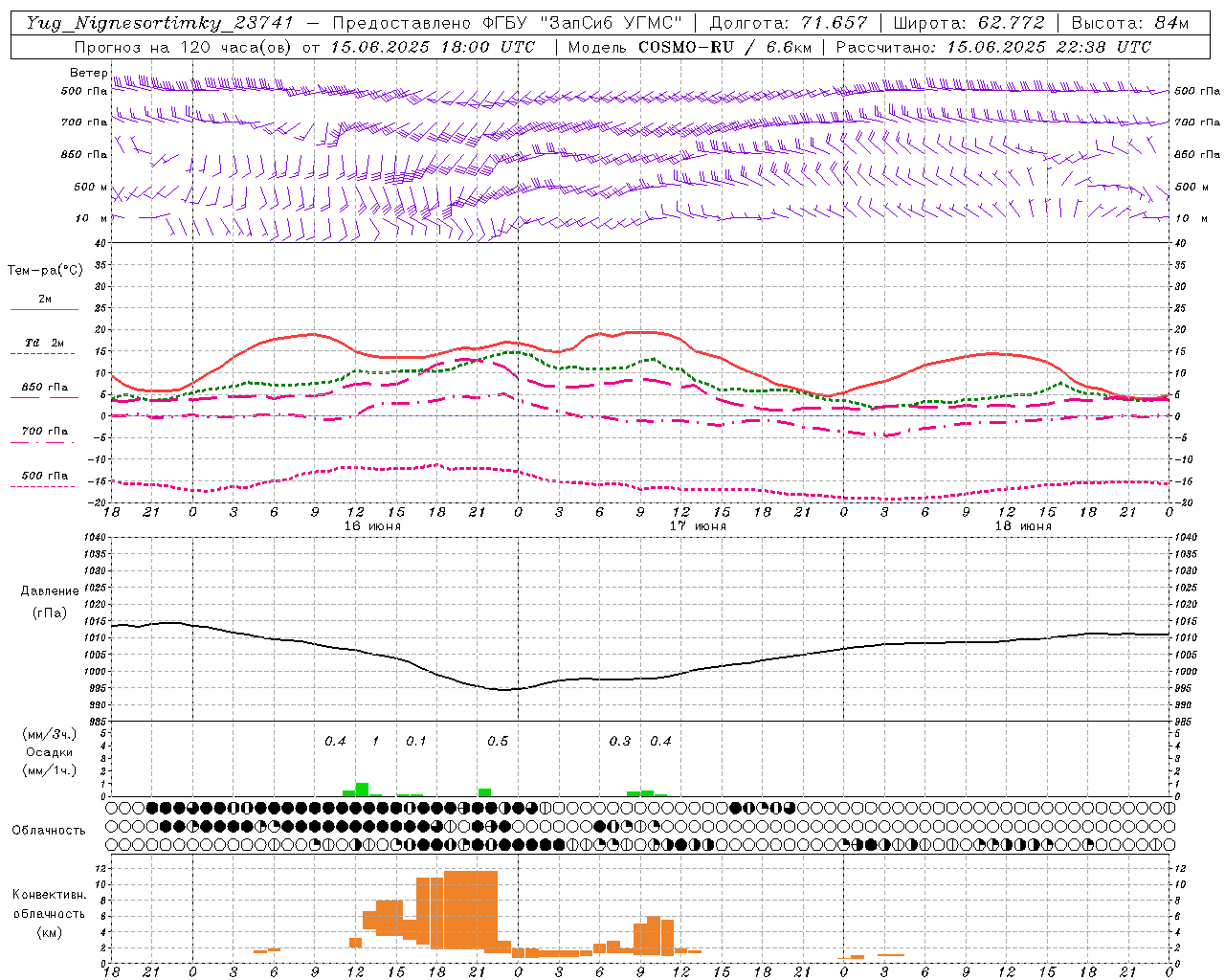Click the 'Осадки' precipitation label
This screenshot has height=980, width=1225.
pyautogui.click(x=50, y=752)
